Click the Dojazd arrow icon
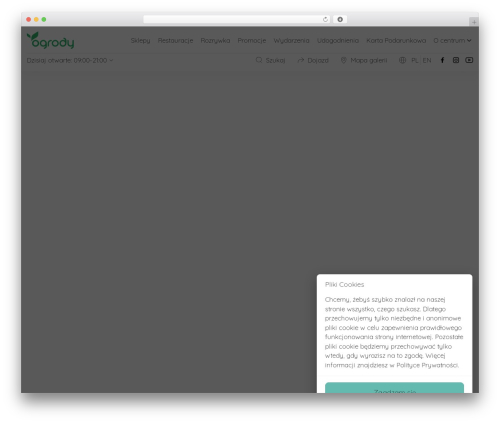Viewport: 500px width, 423px height. point(301,60)
